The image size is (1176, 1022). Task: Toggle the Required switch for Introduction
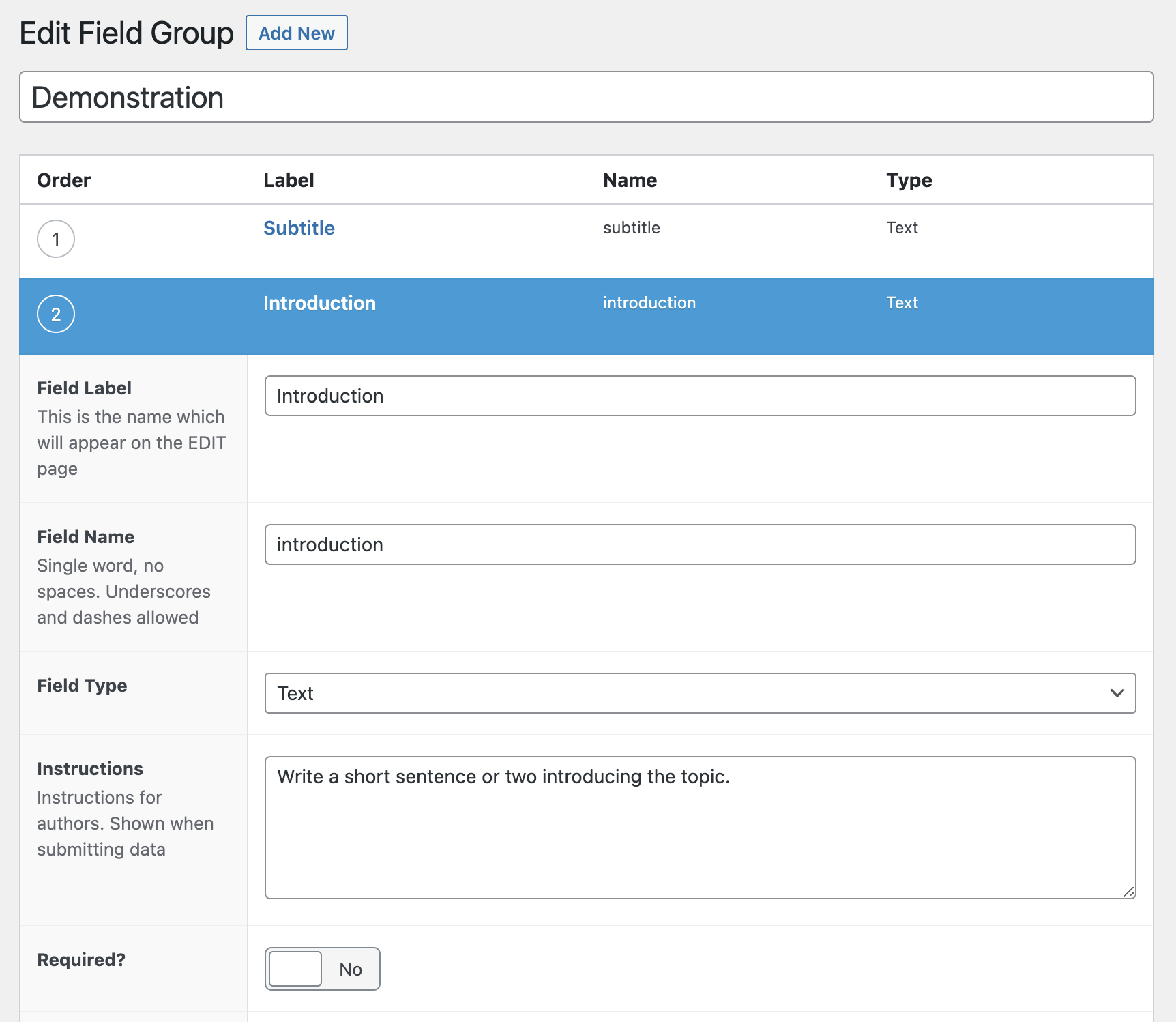295,968
